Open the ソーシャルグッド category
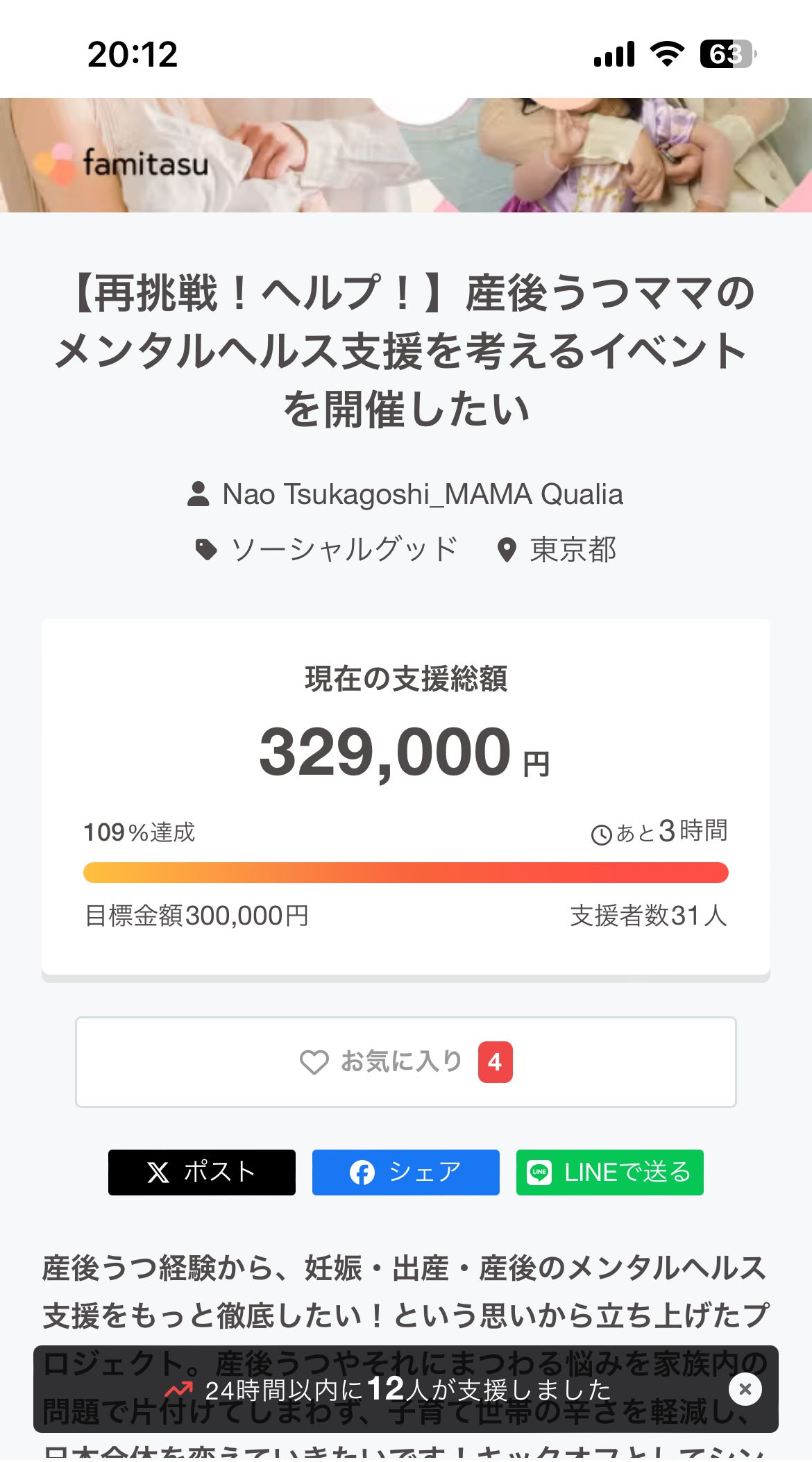The width and height of the screenshot is (812, 1462). (x=344, y=550)
